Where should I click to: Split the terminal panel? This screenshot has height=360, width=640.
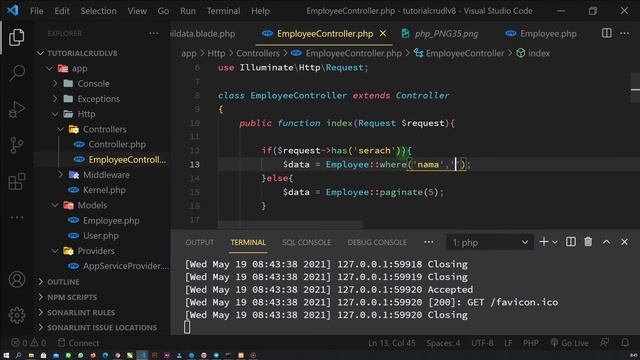click(571, 242)
